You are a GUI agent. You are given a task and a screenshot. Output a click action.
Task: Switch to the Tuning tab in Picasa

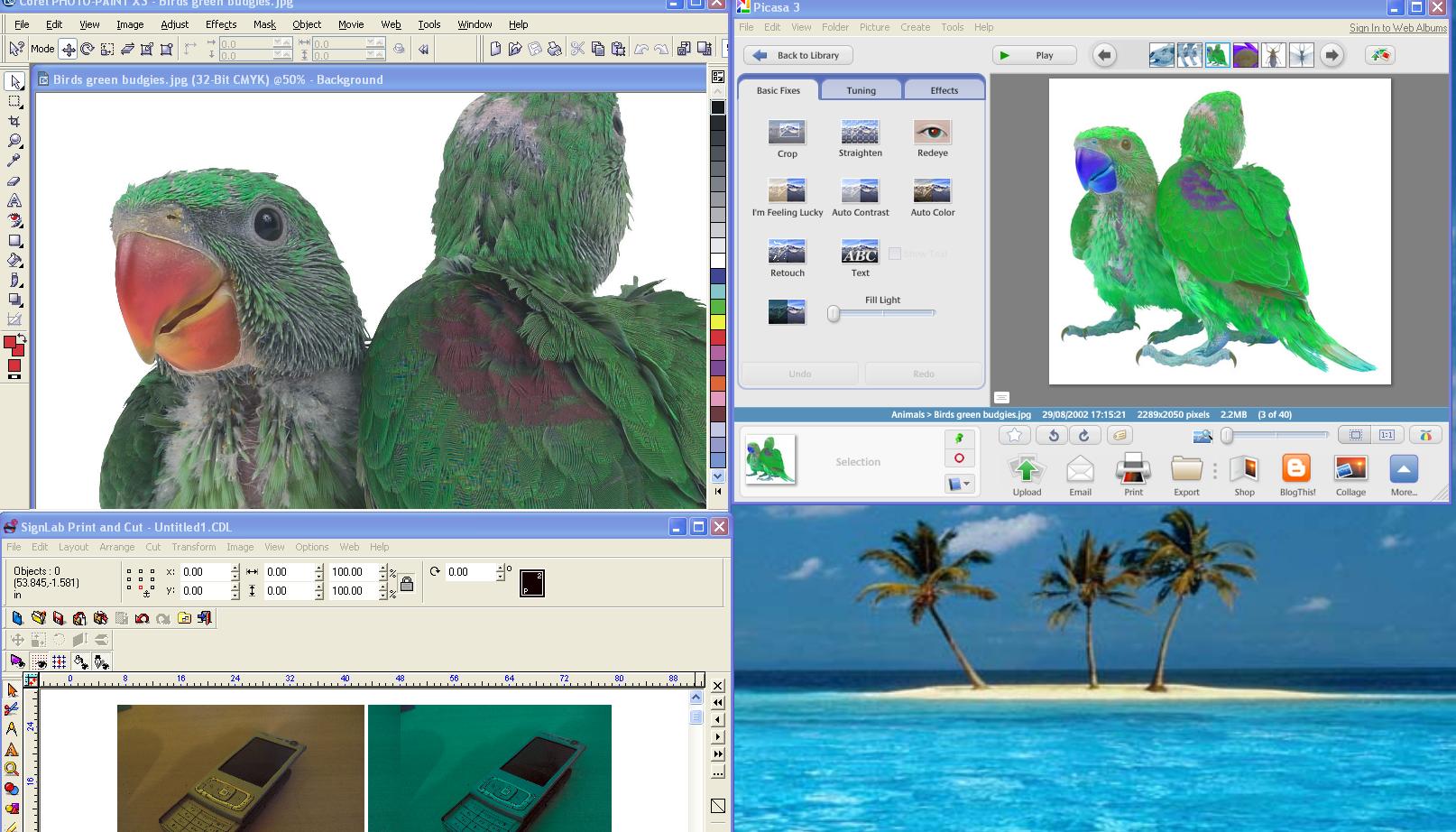[861, 90]
